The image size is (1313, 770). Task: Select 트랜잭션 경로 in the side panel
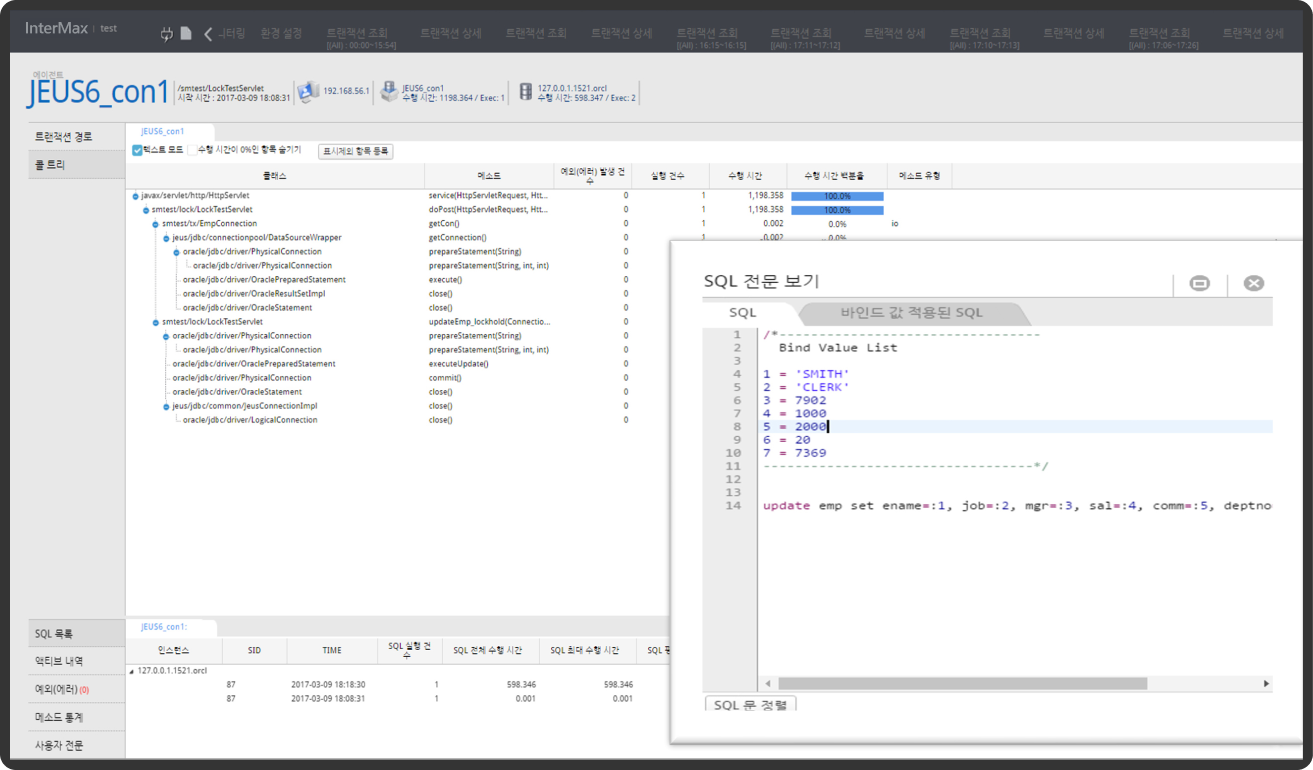(64, 137)
